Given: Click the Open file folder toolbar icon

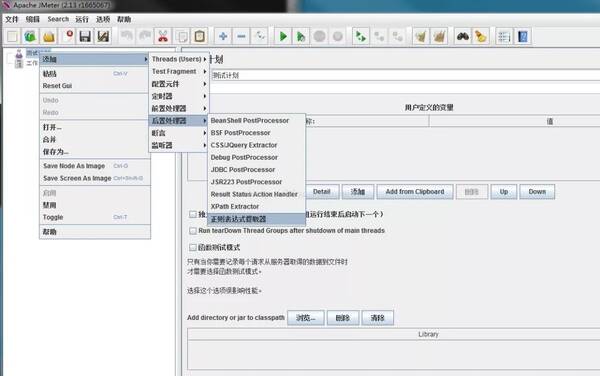Looking at the screenshot, I should 49,36.
